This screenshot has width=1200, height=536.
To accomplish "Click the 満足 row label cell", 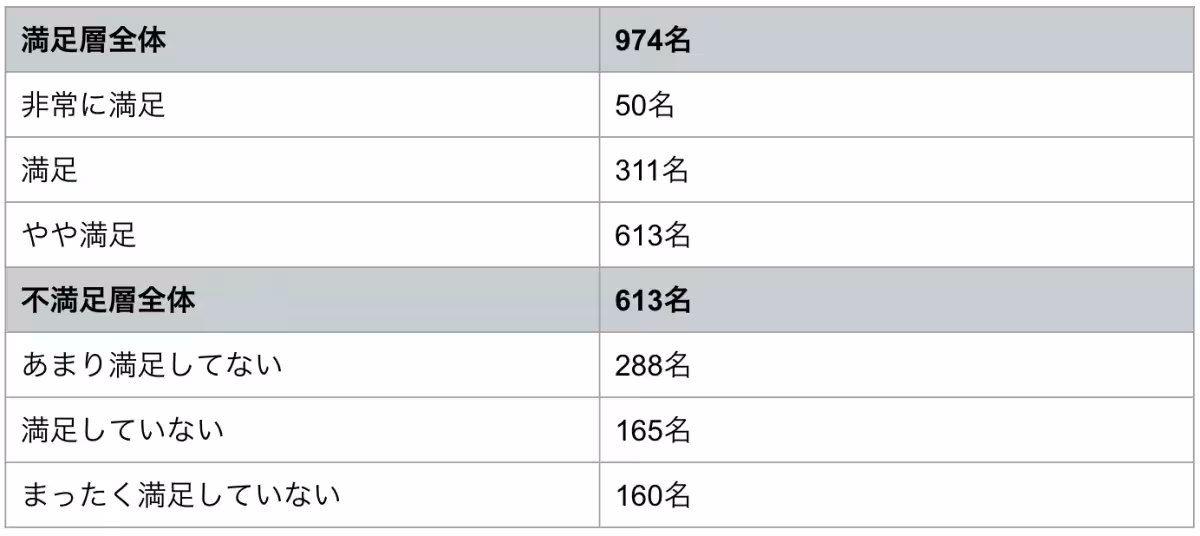I will (50, 171).
